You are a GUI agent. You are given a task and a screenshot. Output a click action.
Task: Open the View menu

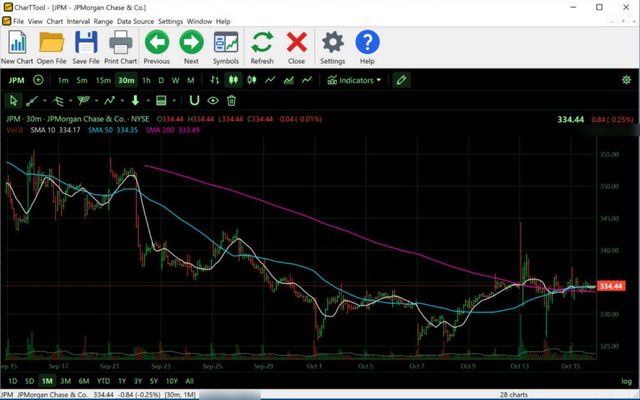(x=35, y=21)
